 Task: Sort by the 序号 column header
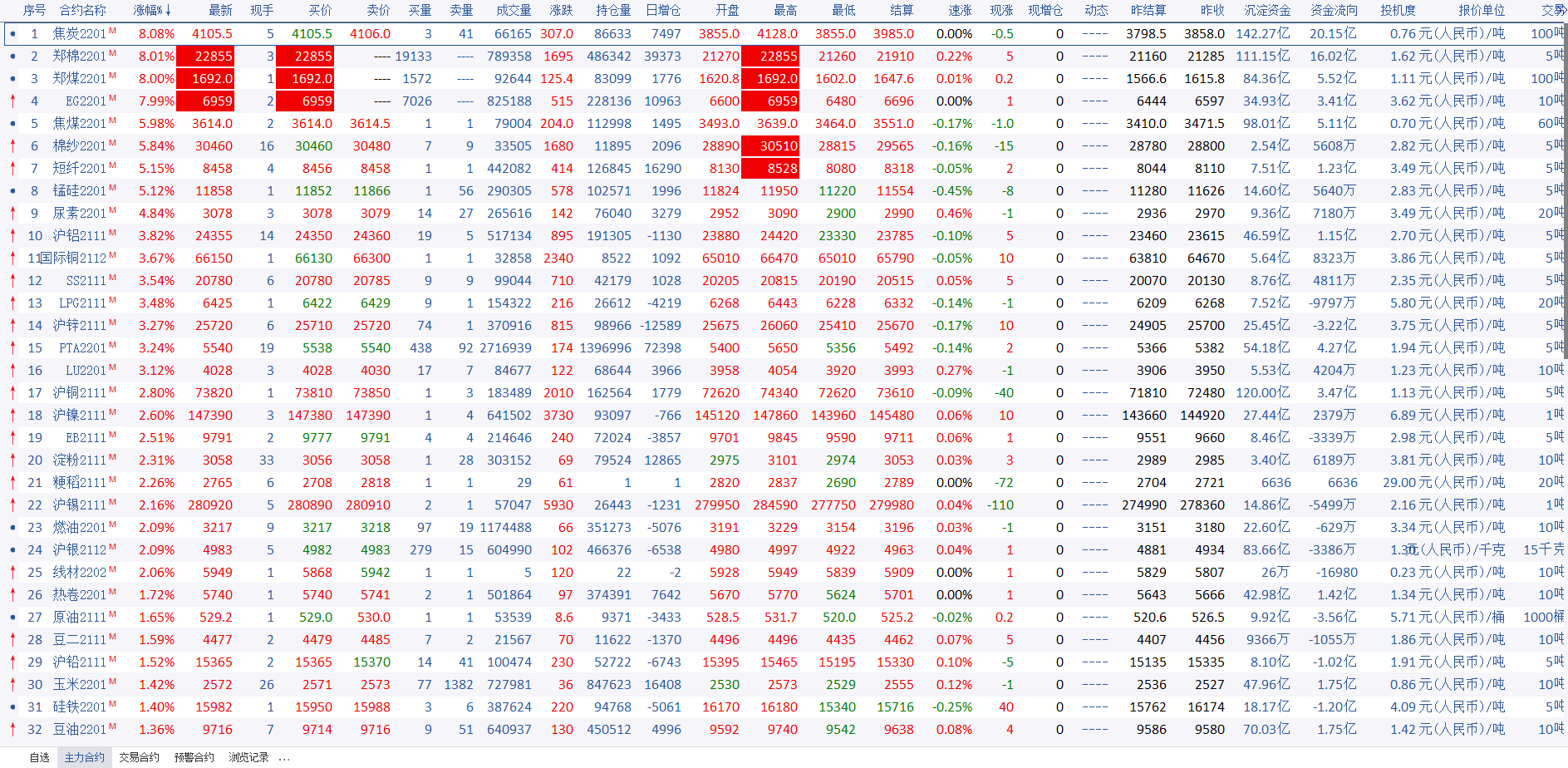pos(34,10)
